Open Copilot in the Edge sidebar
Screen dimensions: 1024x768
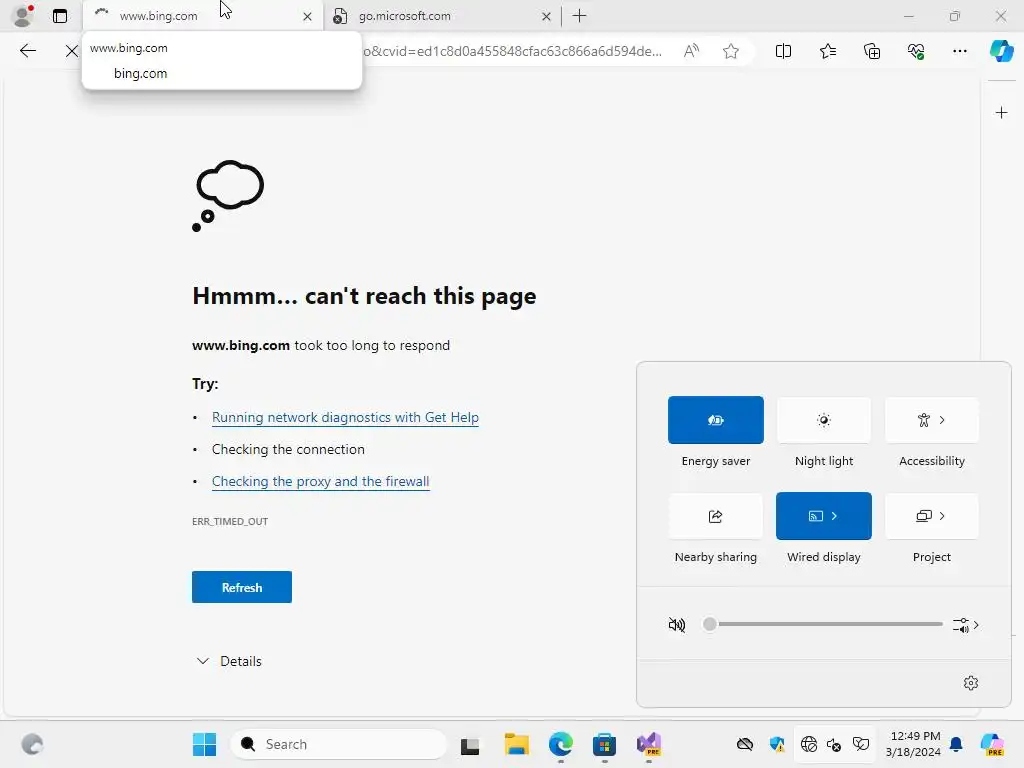(x=1001, y=51)
